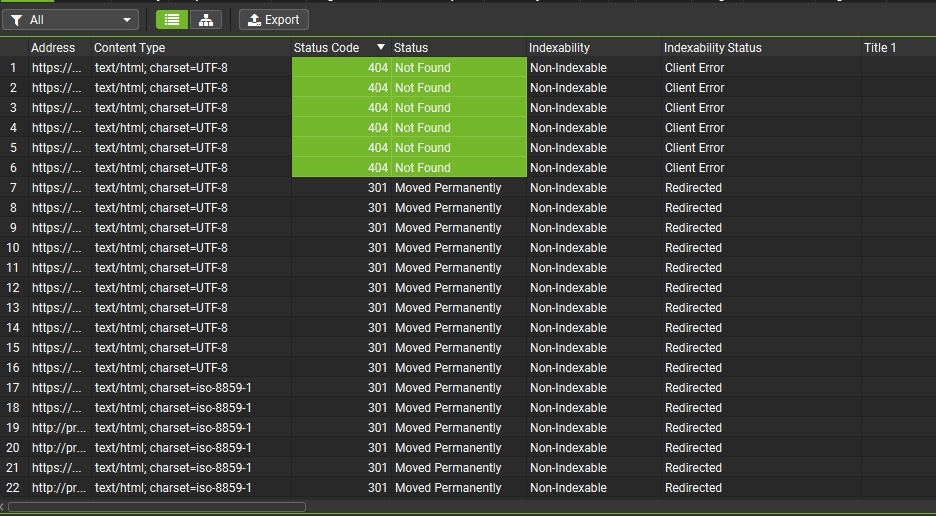The width and height of the screenshot is (936, 516).
Task: Click Redirected in row 22
Action: [693, 488]
